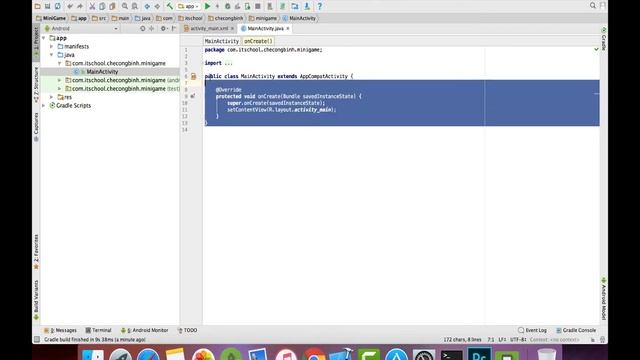Collapse all in the Project panel
The image size is (640, 360).
[152, 29]
